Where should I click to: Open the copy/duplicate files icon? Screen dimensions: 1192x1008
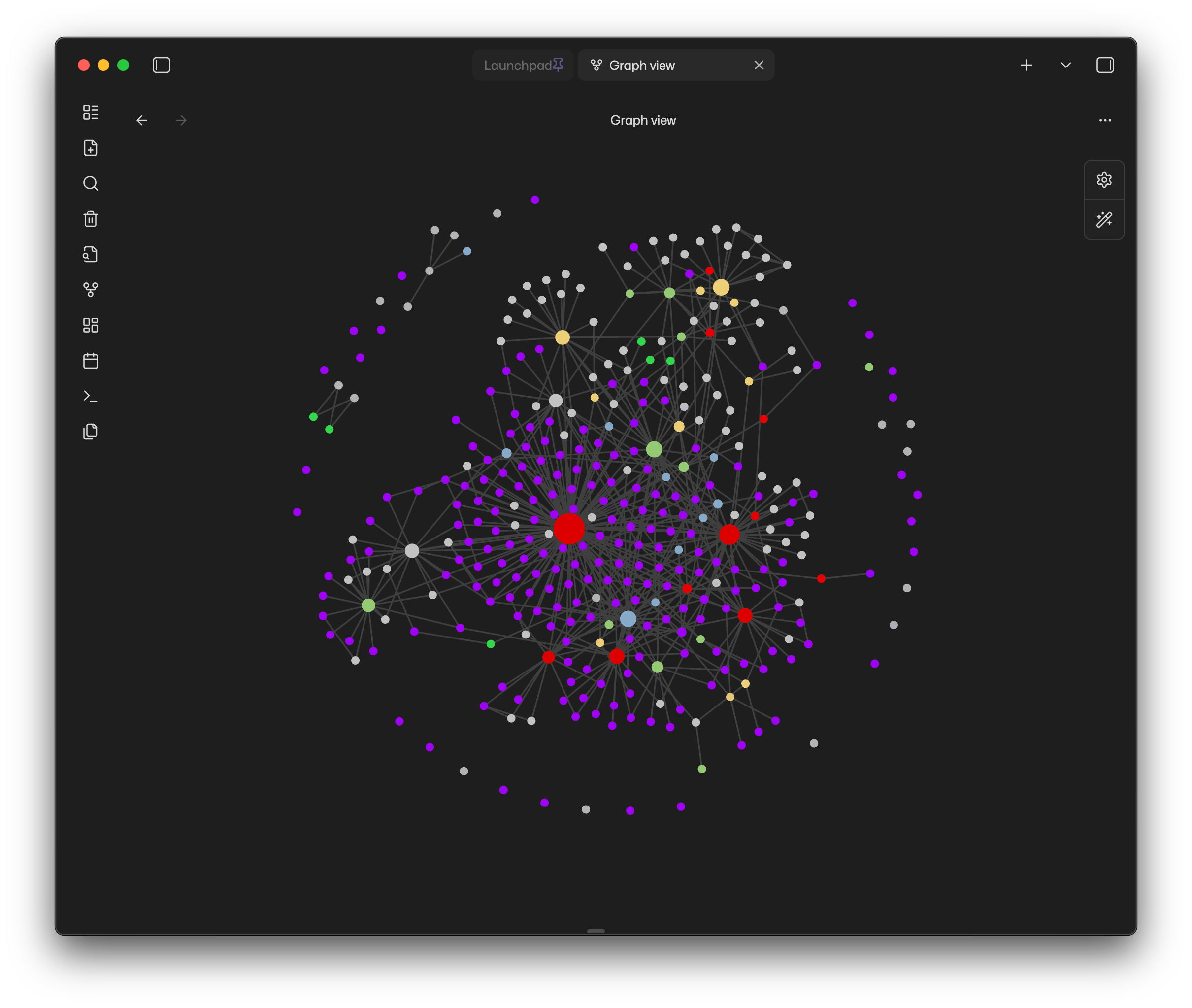click(x=90, y=431)
